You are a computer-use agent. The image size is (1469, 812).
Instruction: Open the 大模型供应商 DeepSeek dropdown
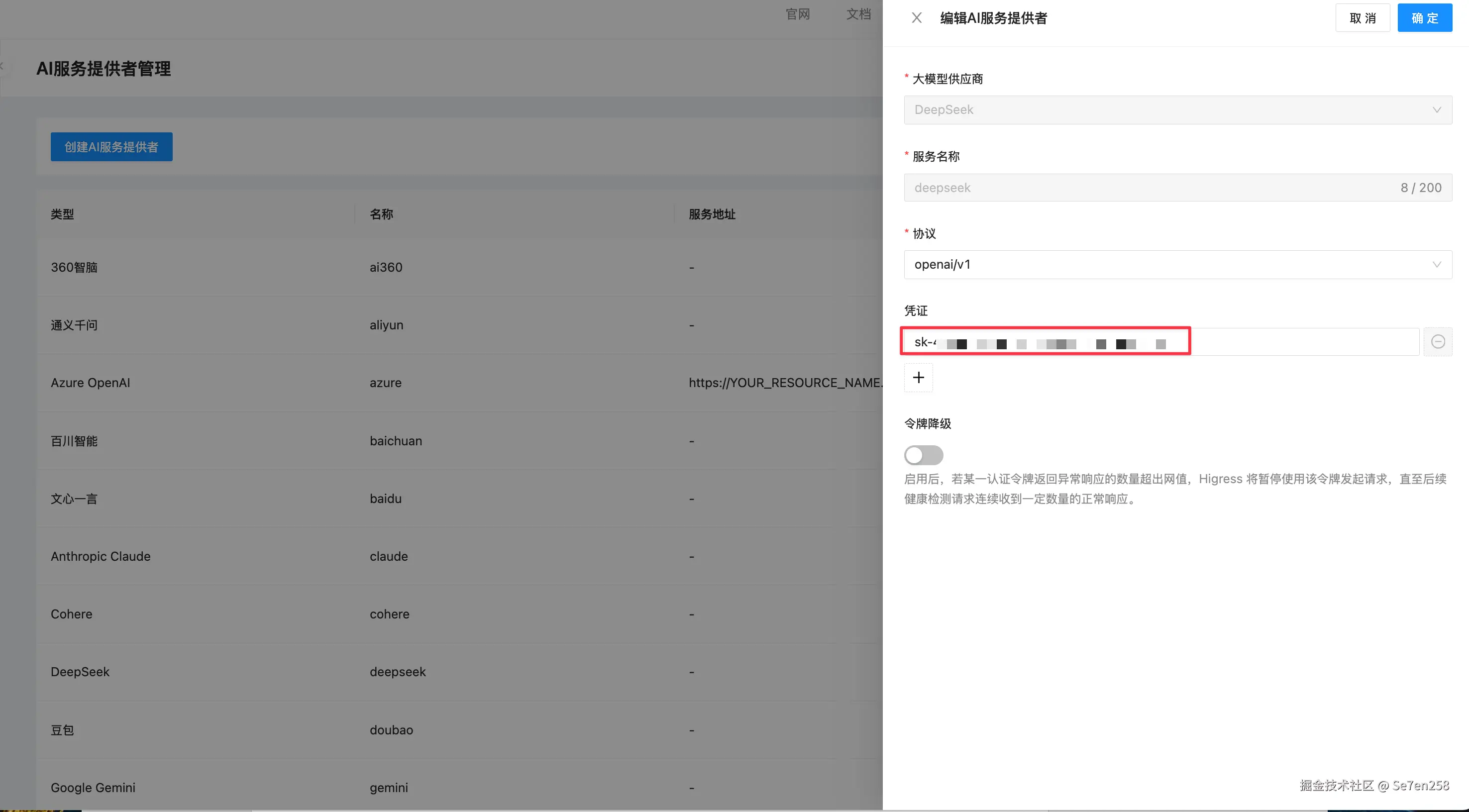coord(1177,110)
